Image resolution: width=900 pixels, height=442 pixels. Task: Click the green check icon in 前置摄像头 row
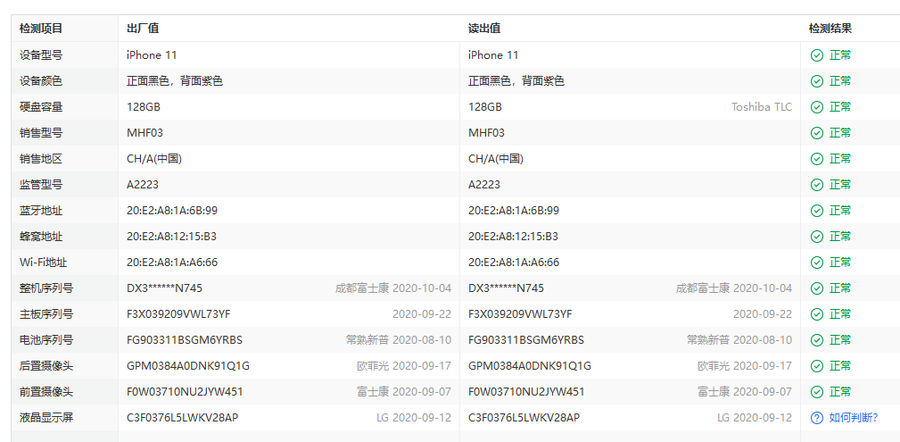[817, 392]
